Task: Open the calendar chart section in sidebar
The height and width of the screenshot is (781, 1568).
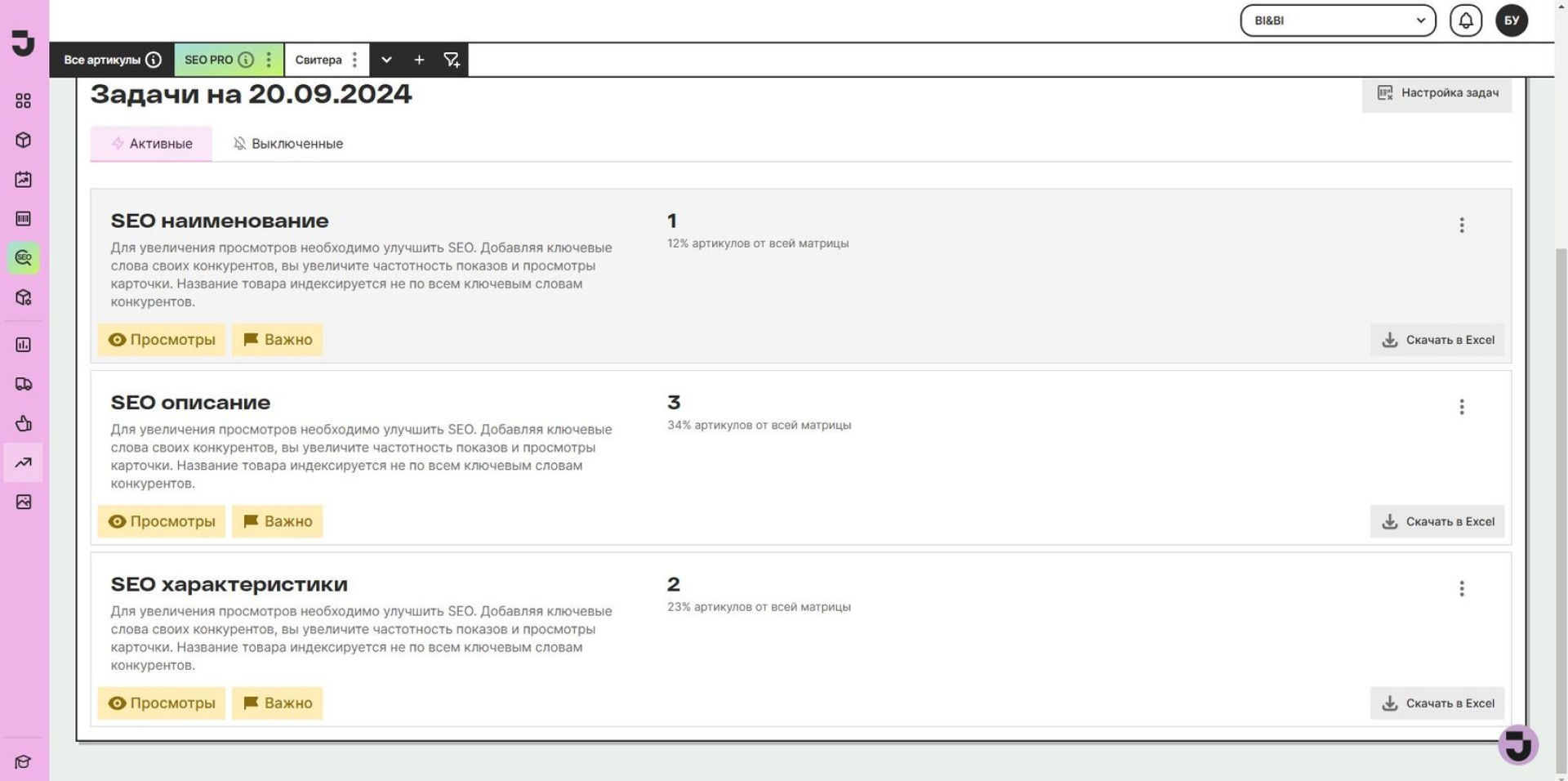Action: 24,179
